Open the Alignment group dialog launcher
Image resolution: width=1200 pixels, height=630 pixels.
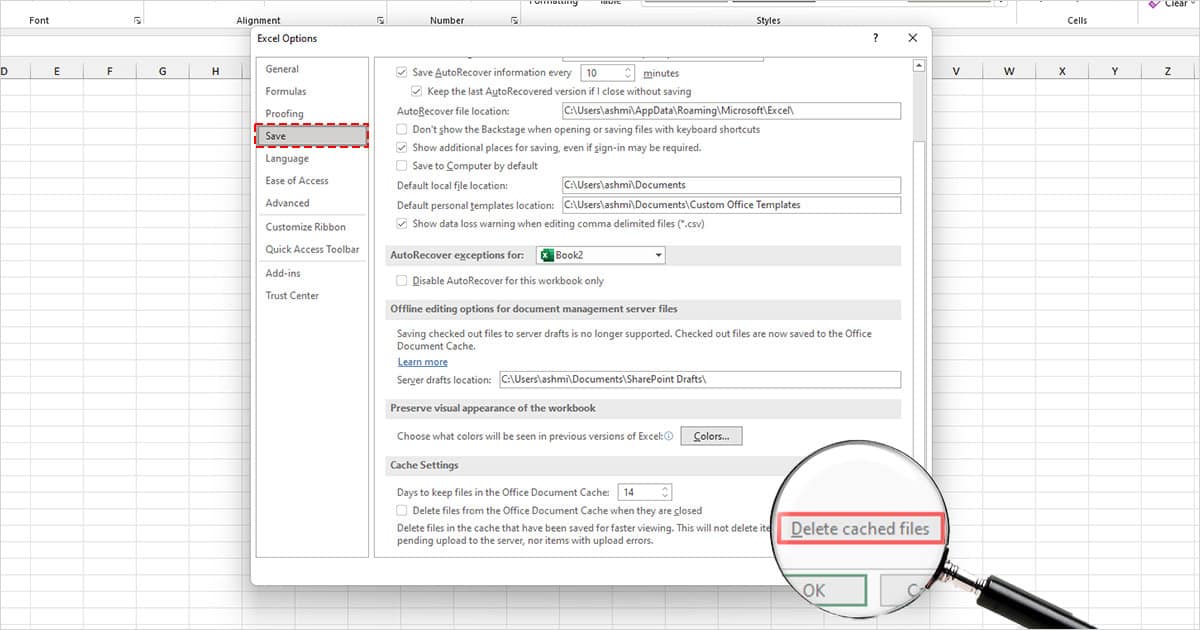coord(378,18)
